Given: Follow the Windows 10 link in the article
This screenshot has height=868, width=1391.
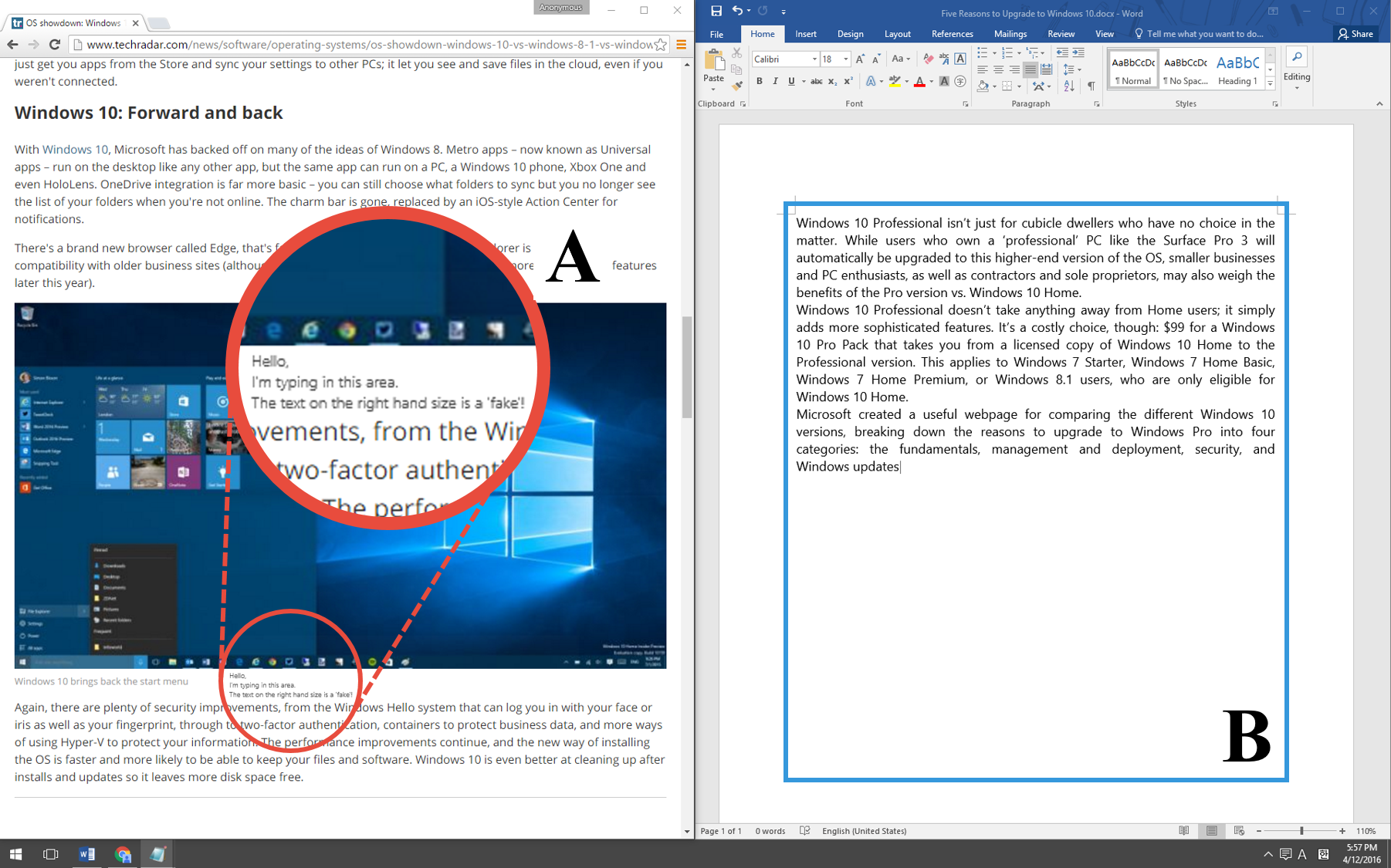Looking at the screenshot, I should tap(75, 150).
